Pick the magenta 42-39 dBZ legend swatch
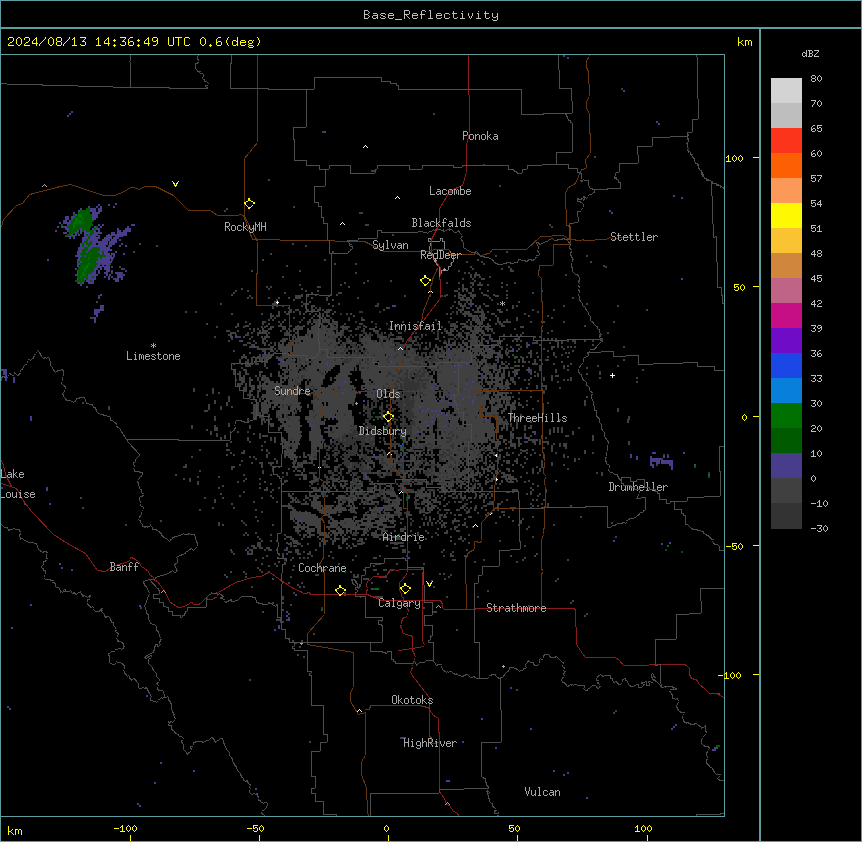 tap(786, 316)
